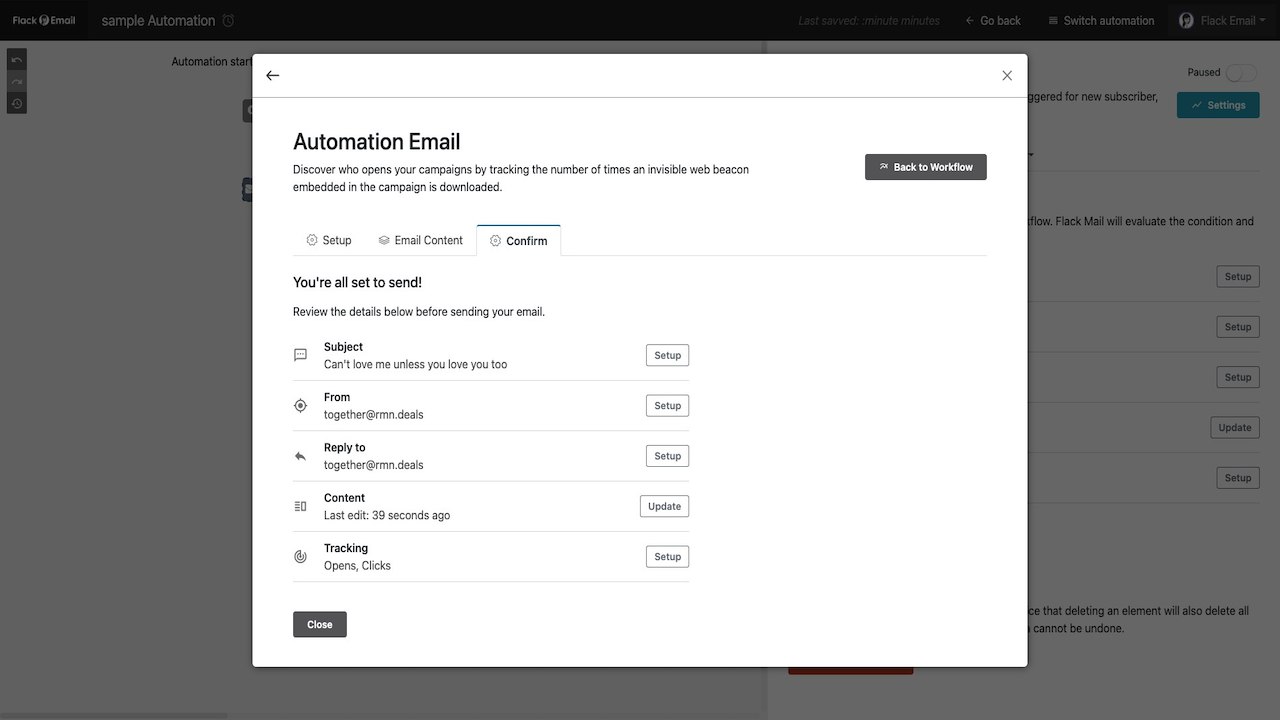The image size is (1280, 720).
Task: Click the Reply to arrow icon
Action: pyautogui.click(x=300, y=456)
